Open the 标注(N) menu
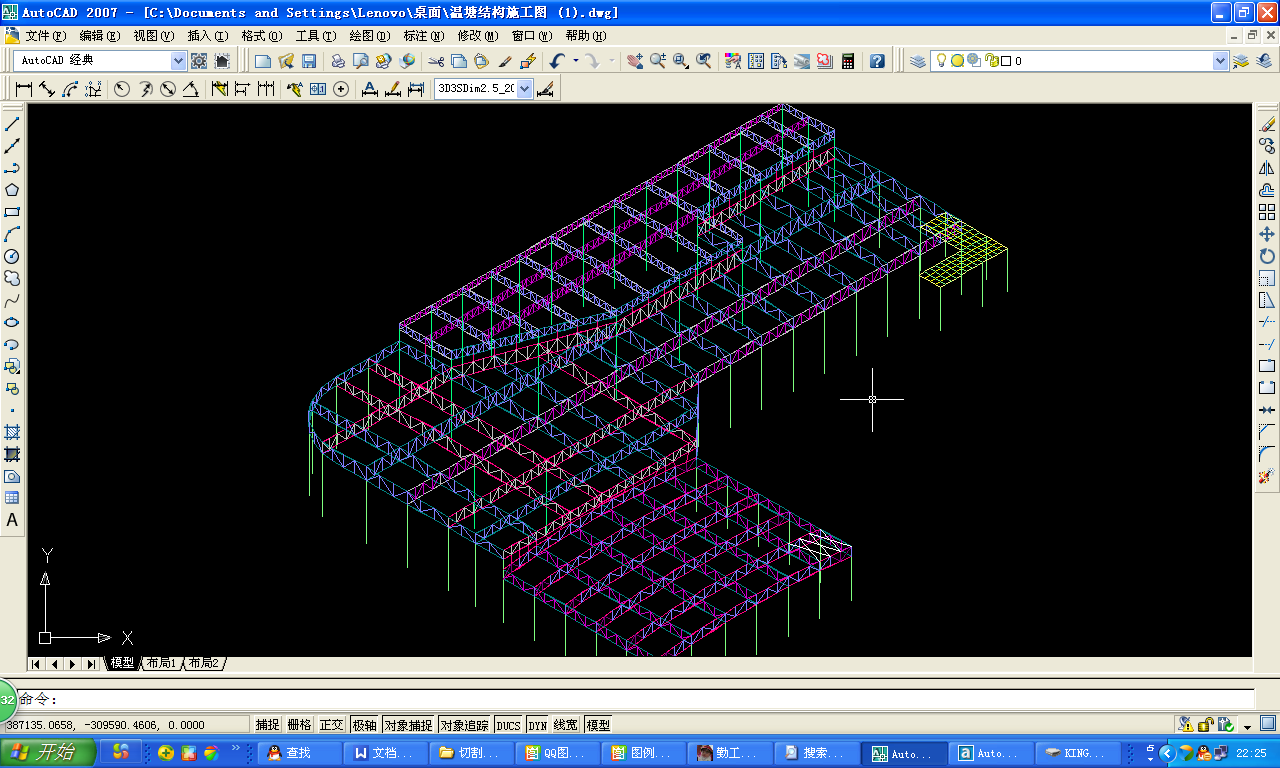This screenshot has height=768, width=1280. click(424, 35)
